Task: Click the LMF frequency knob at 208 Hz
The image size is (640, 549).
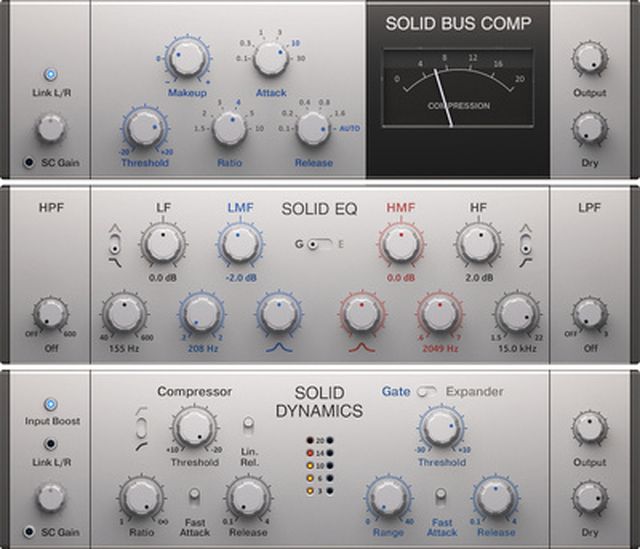Action: (201, 315)
